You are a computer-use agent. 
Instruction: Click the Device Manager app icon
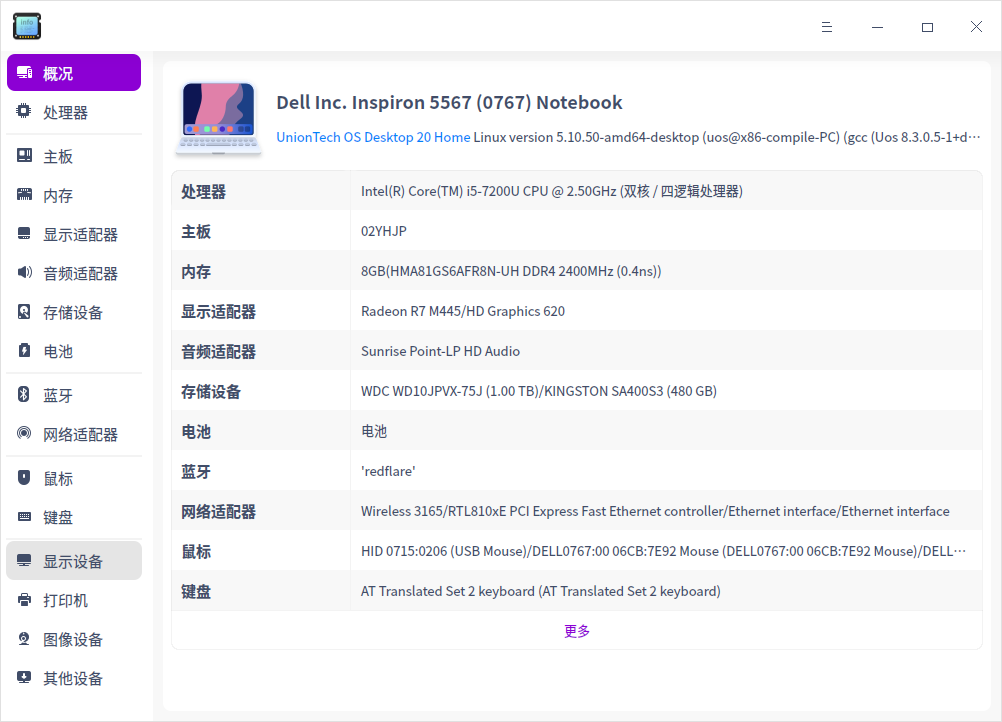pyautogui.click(x=27, y=26)
